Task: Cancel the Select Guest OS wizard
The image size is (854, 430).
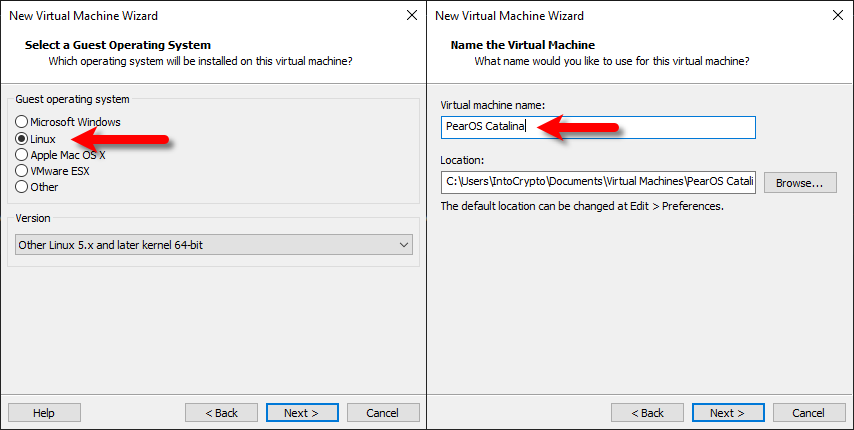Action: tap(383, 413)
